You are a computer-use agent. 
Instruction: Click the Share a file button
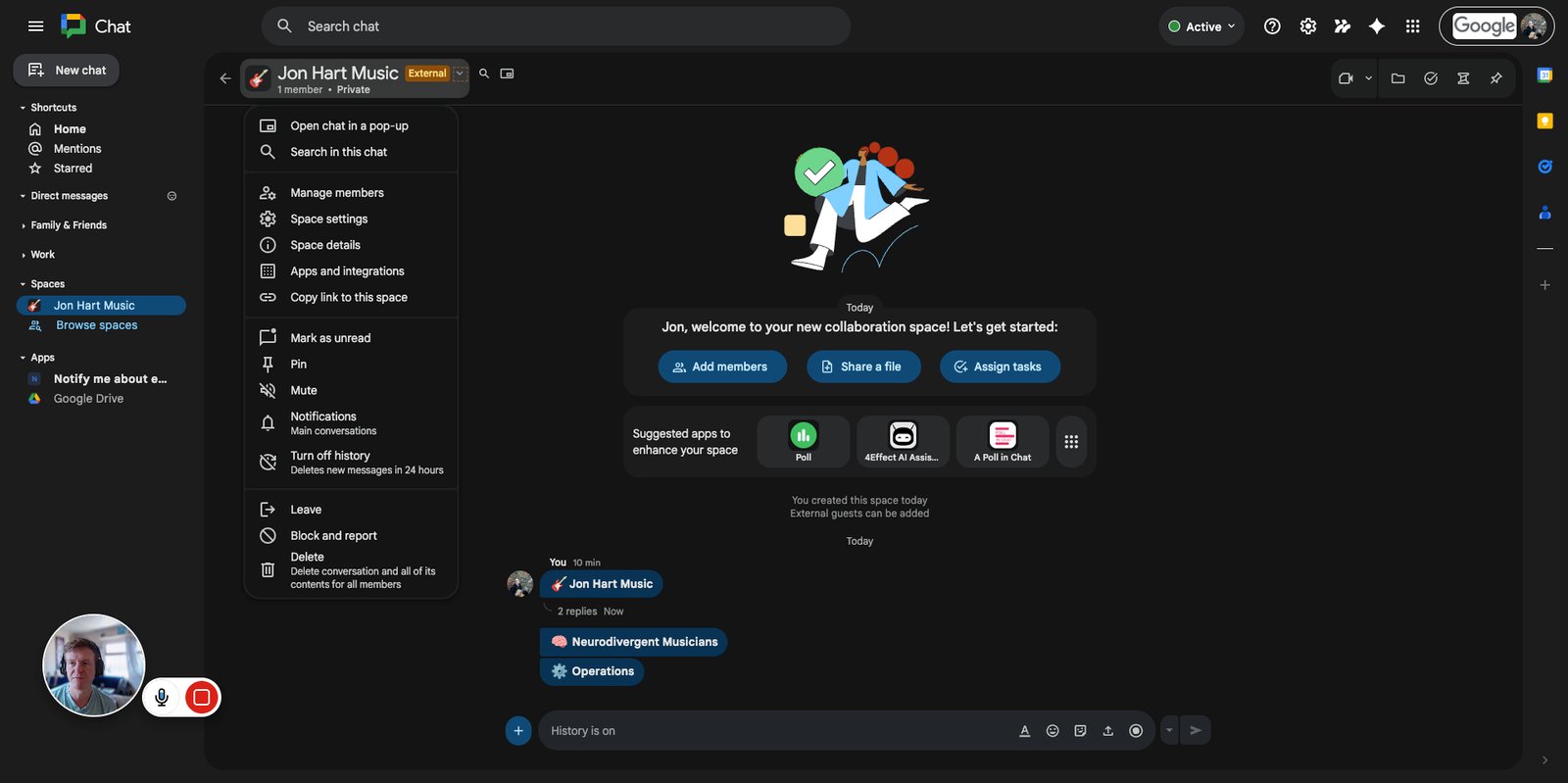click(863, 367)
